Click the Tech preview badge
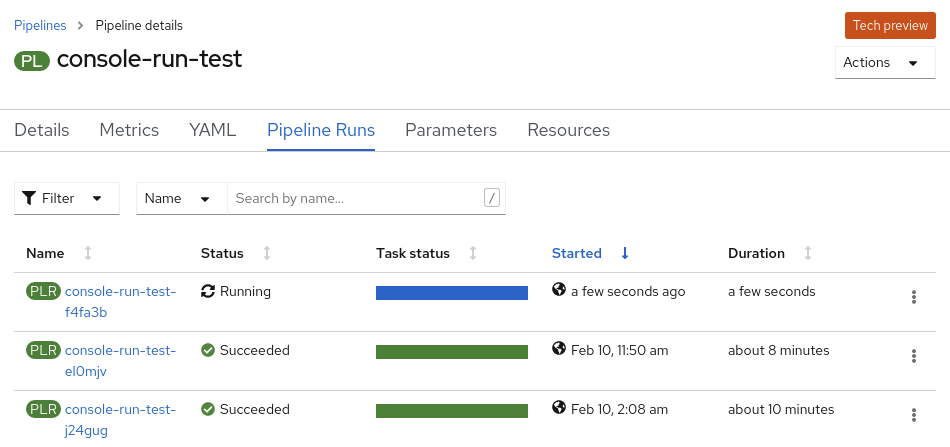This screenshot has width=950, height=447. pos(890,26)
